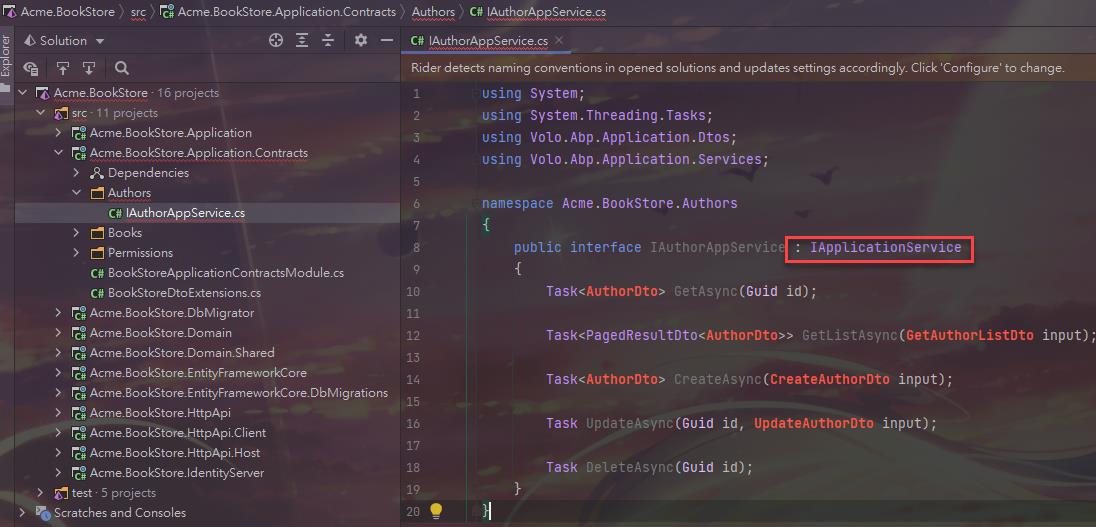Switch to the IAuthorAppService.cs editor tab
Viewport: 1096px width, 527px height.
pos(487,41)
